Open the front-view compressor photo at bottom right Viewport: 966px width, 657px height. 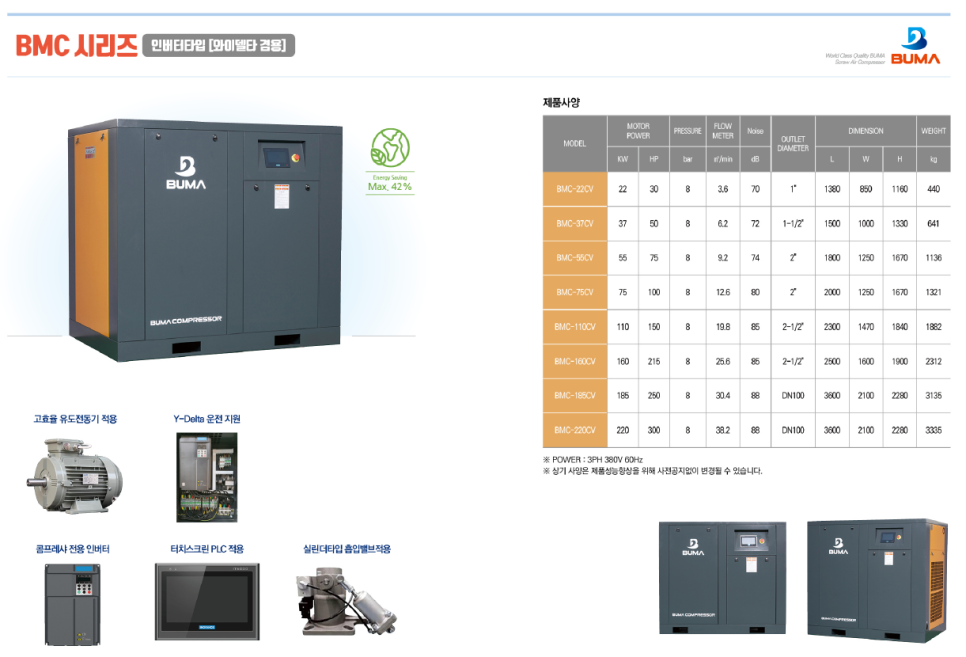[722, 577]
